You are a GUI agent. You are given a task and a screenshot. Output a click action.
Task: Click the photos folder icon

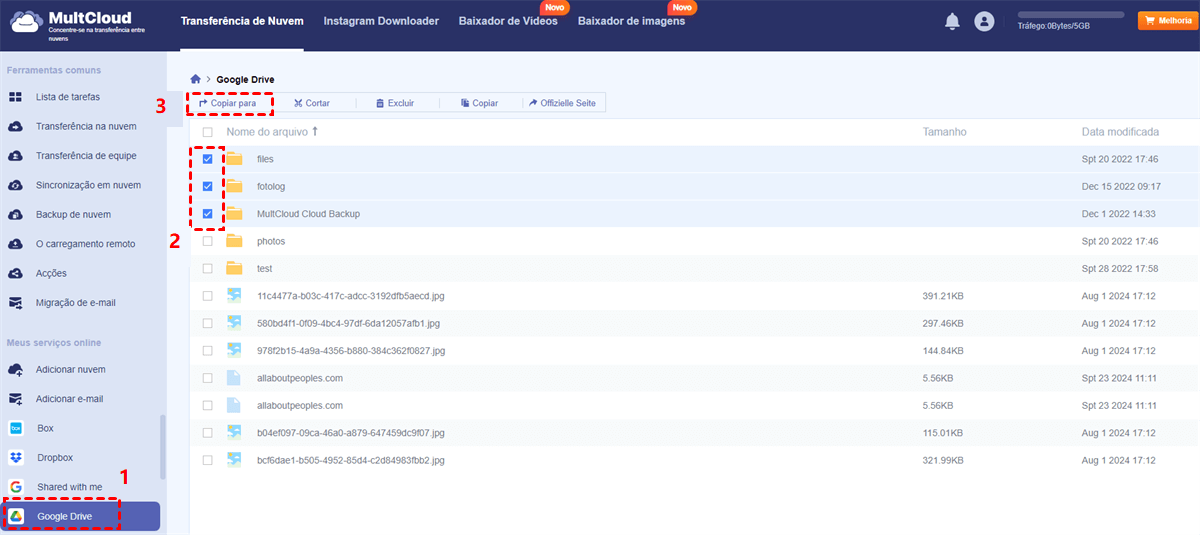click(234, 241)
